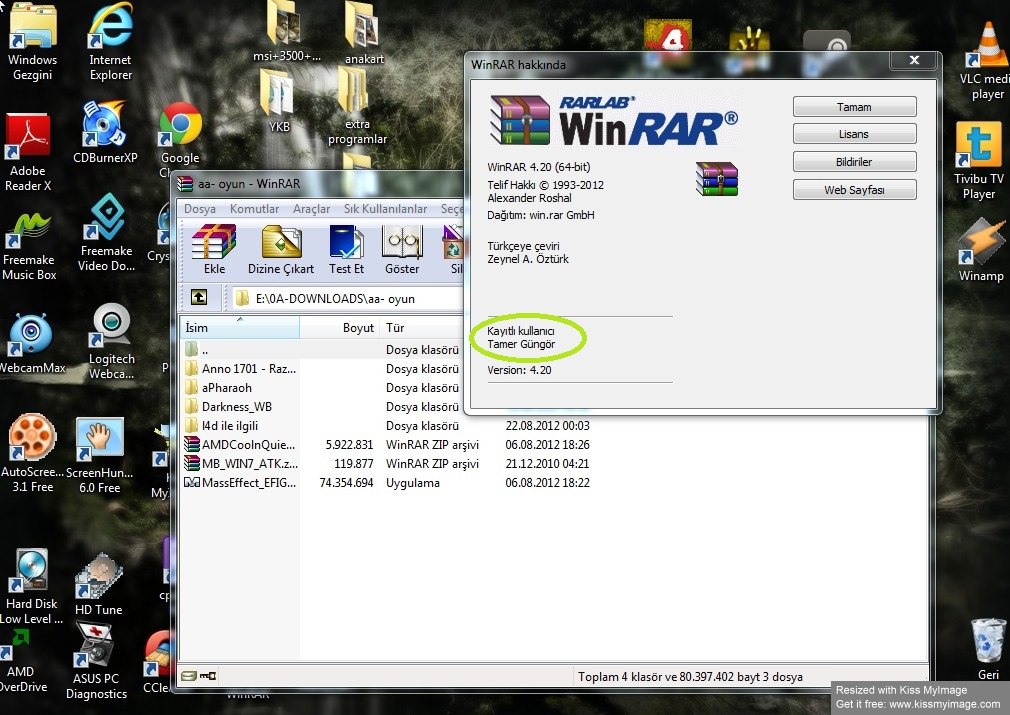Open the Geri Dönüşüm recycle bin icon
Viewport: 1010px width, 715px height.
(987, 649)
